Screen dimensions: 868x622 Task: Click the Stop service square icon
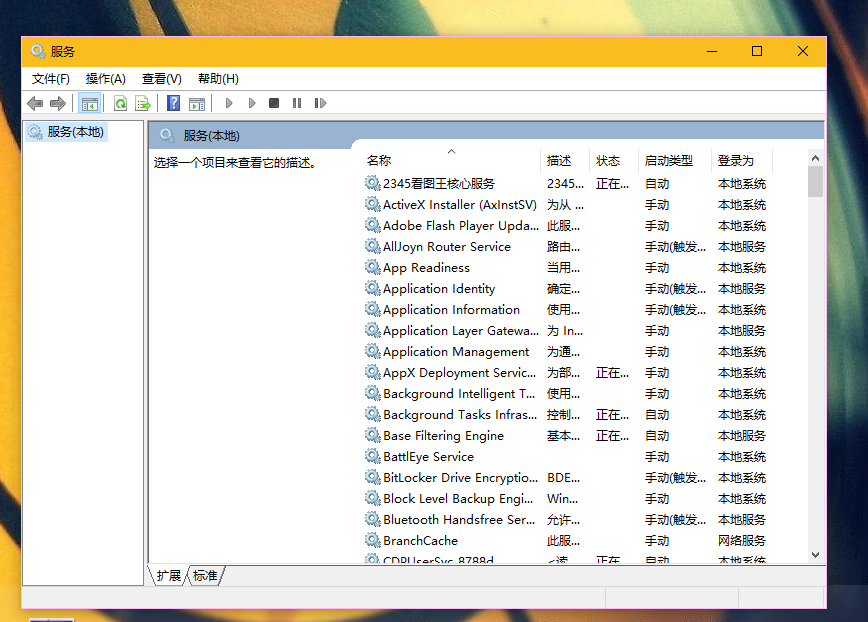pos(273,103)
